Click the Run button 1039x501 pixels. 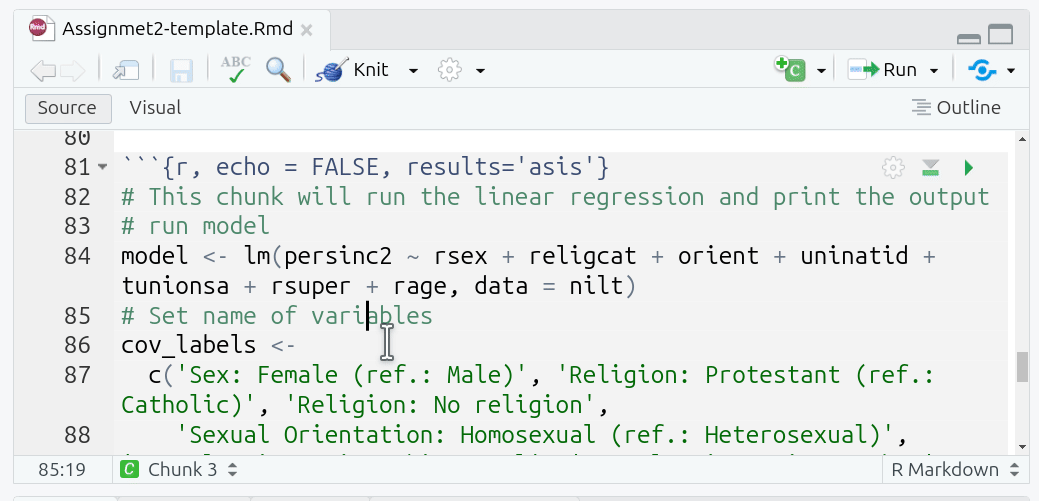[x=883, y=70]
